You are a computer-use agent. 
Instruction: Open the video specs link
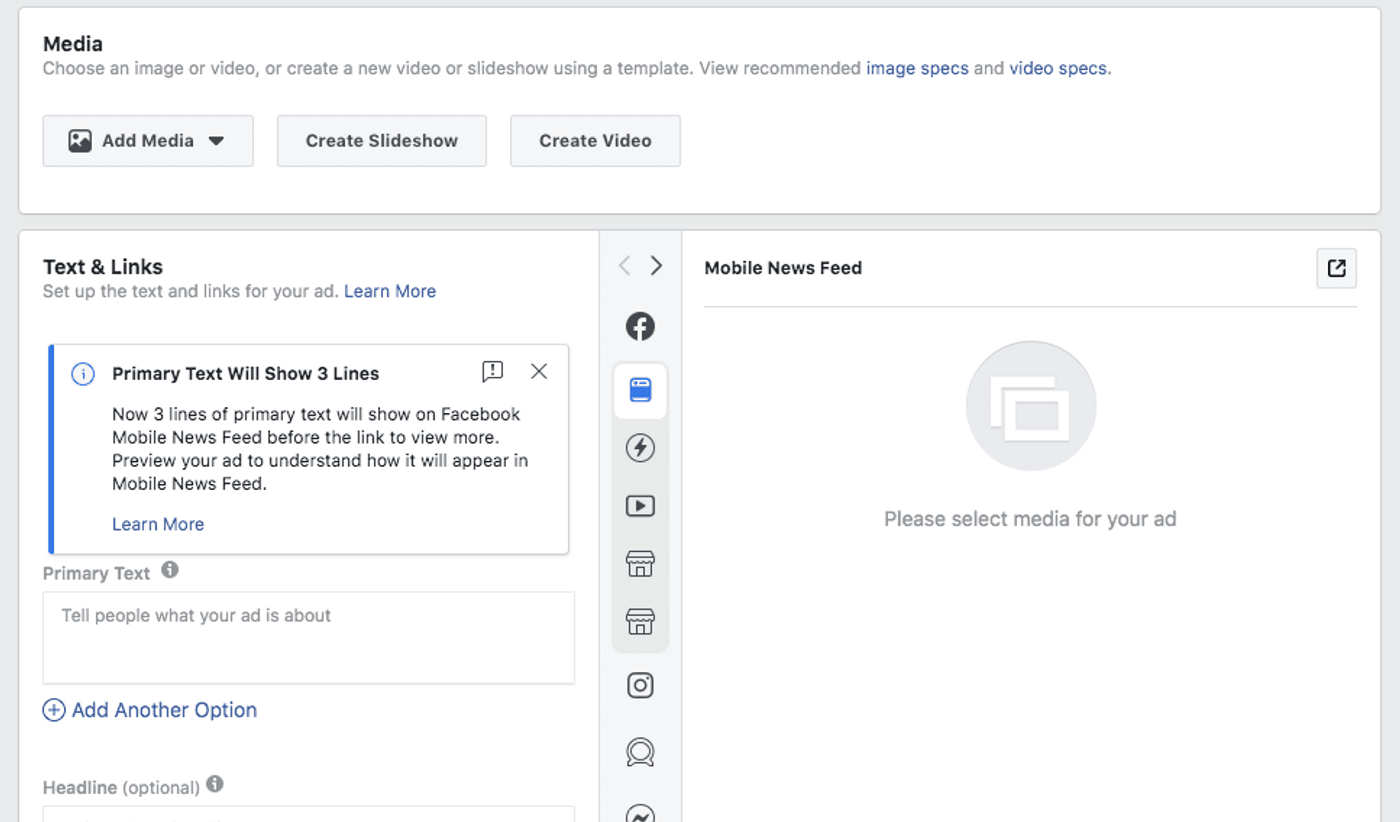[x=1058, y=68]
